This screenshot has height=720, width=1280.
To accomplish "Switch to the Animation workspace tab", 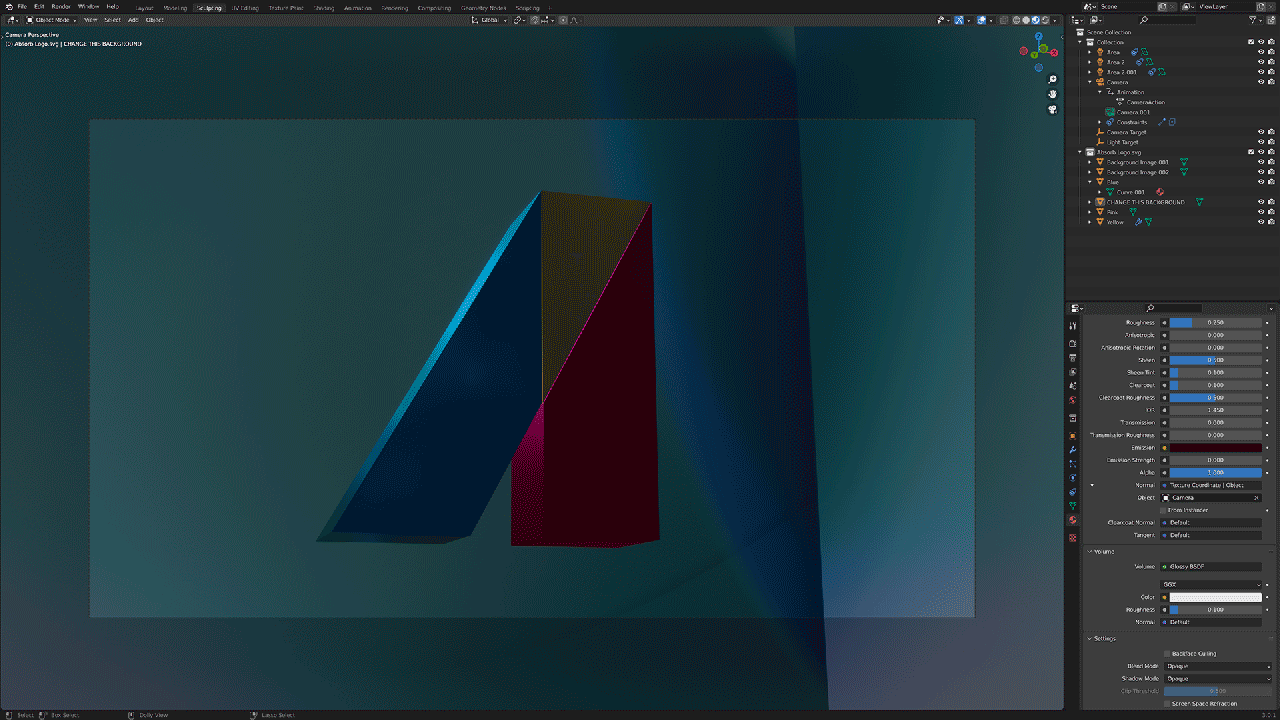I will [x=357, y=7].
